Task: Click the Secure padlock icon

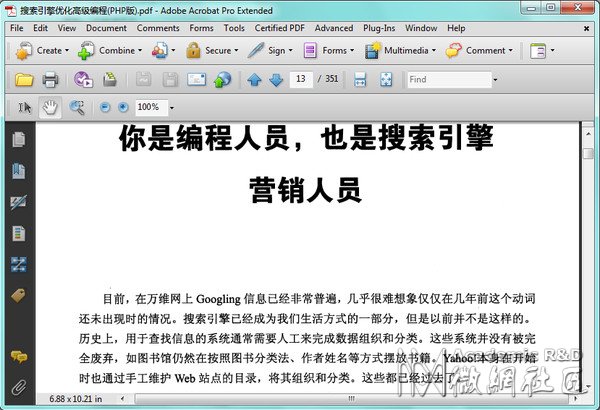Action: 193,51
